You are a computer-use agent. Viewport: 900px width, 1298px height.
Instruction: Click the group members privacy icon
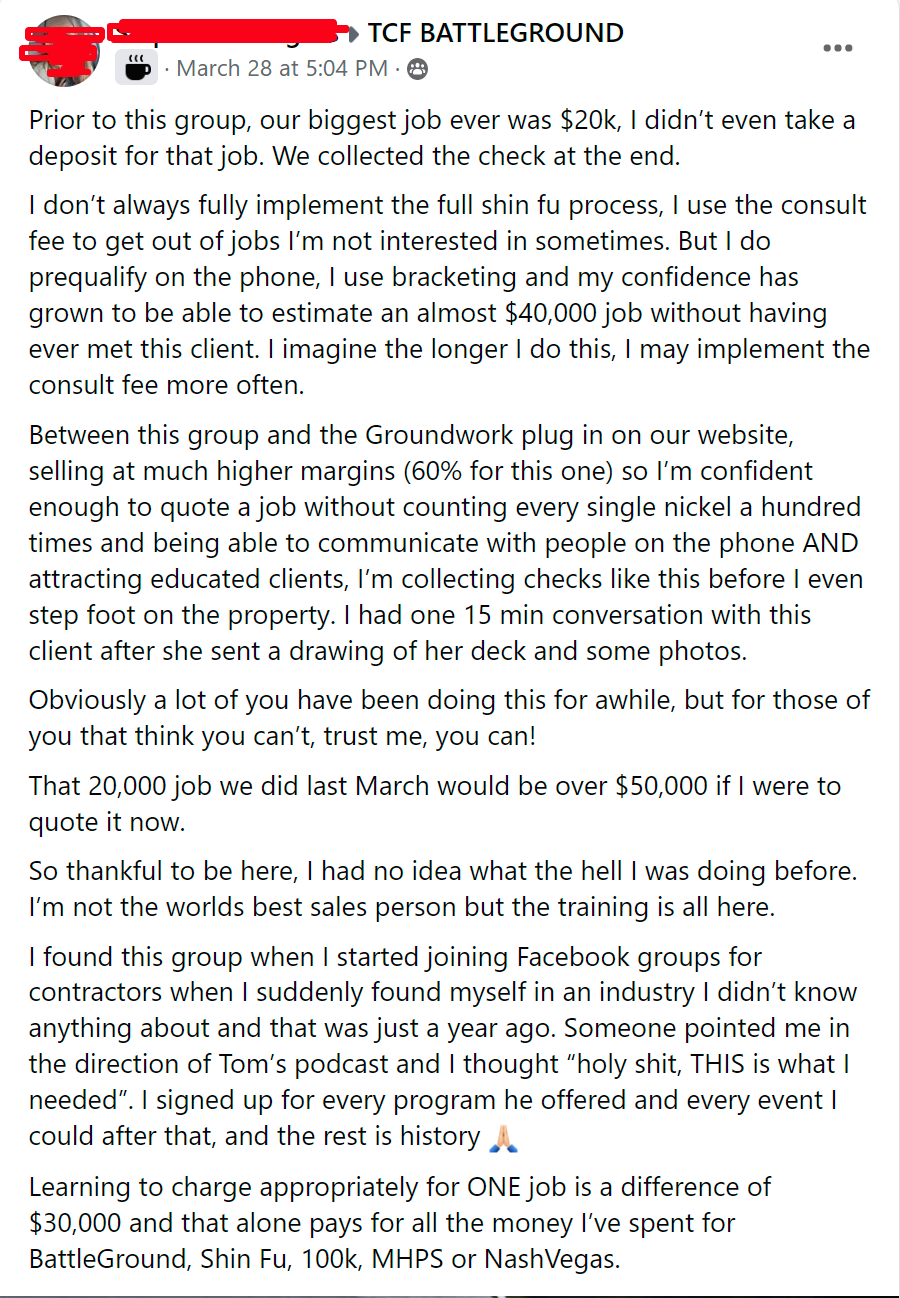coord(417,69)
